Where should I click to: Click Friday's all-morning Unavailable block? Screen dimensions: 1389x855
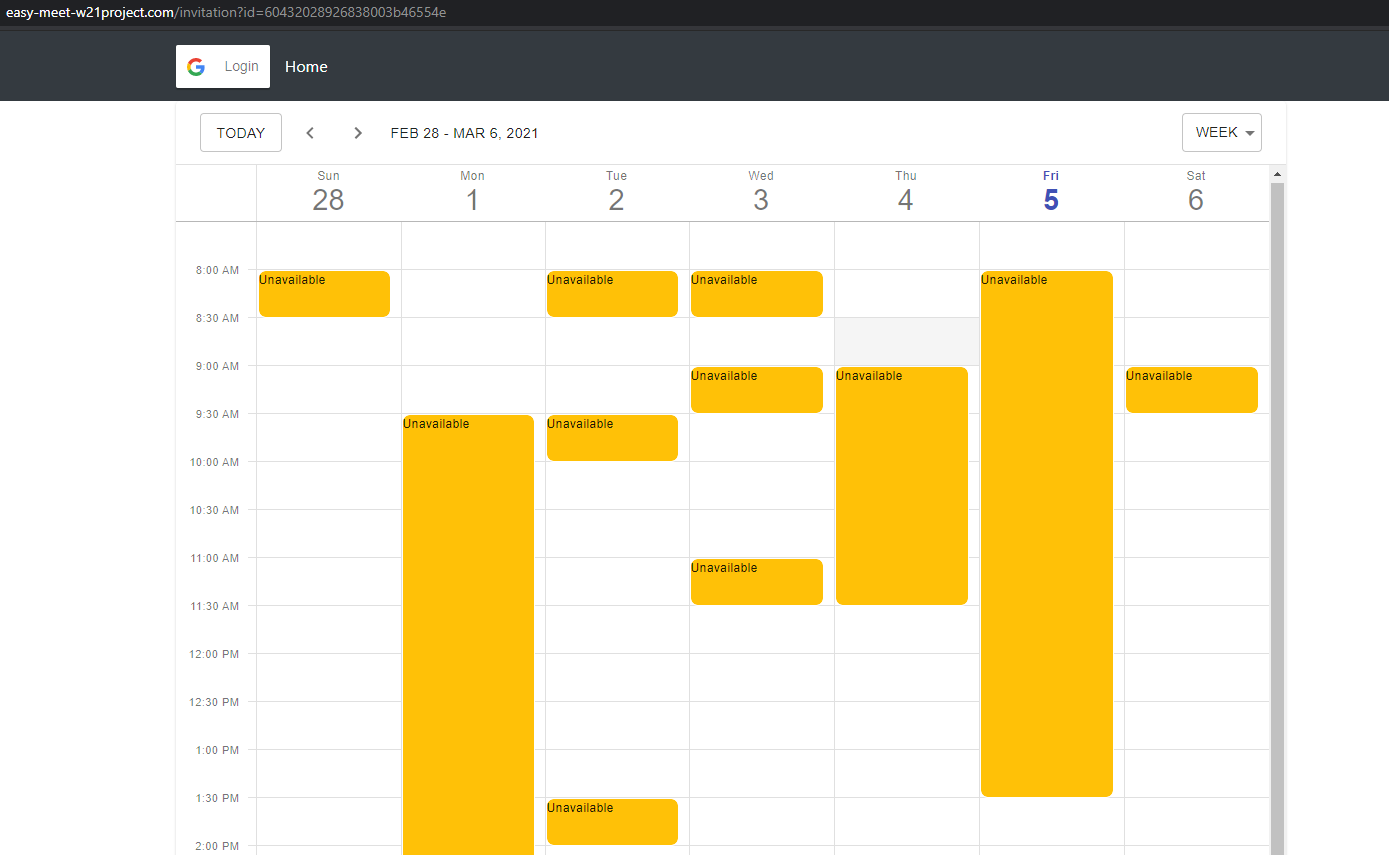pyautogui.click(x=1047, y=530)
